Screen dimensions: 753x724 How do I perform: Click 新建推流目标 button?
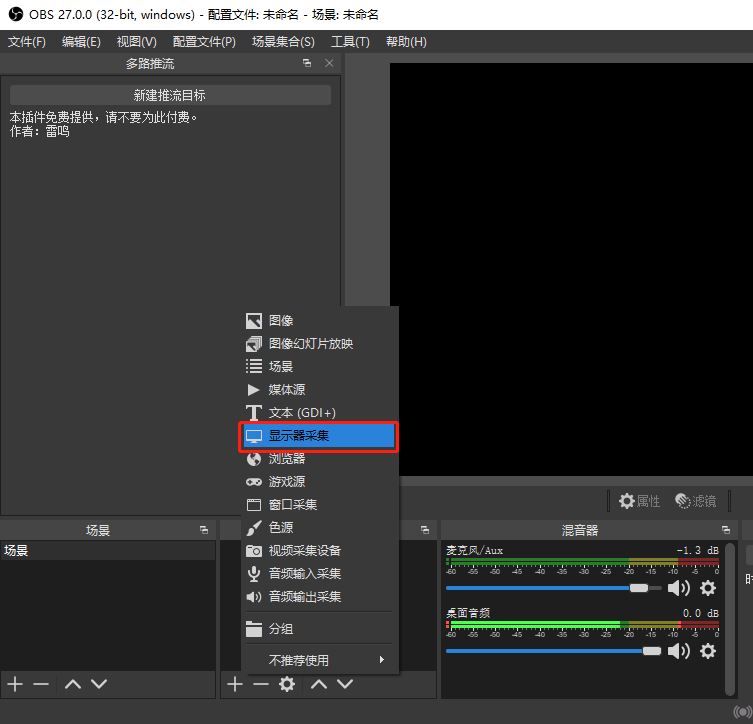170,95
